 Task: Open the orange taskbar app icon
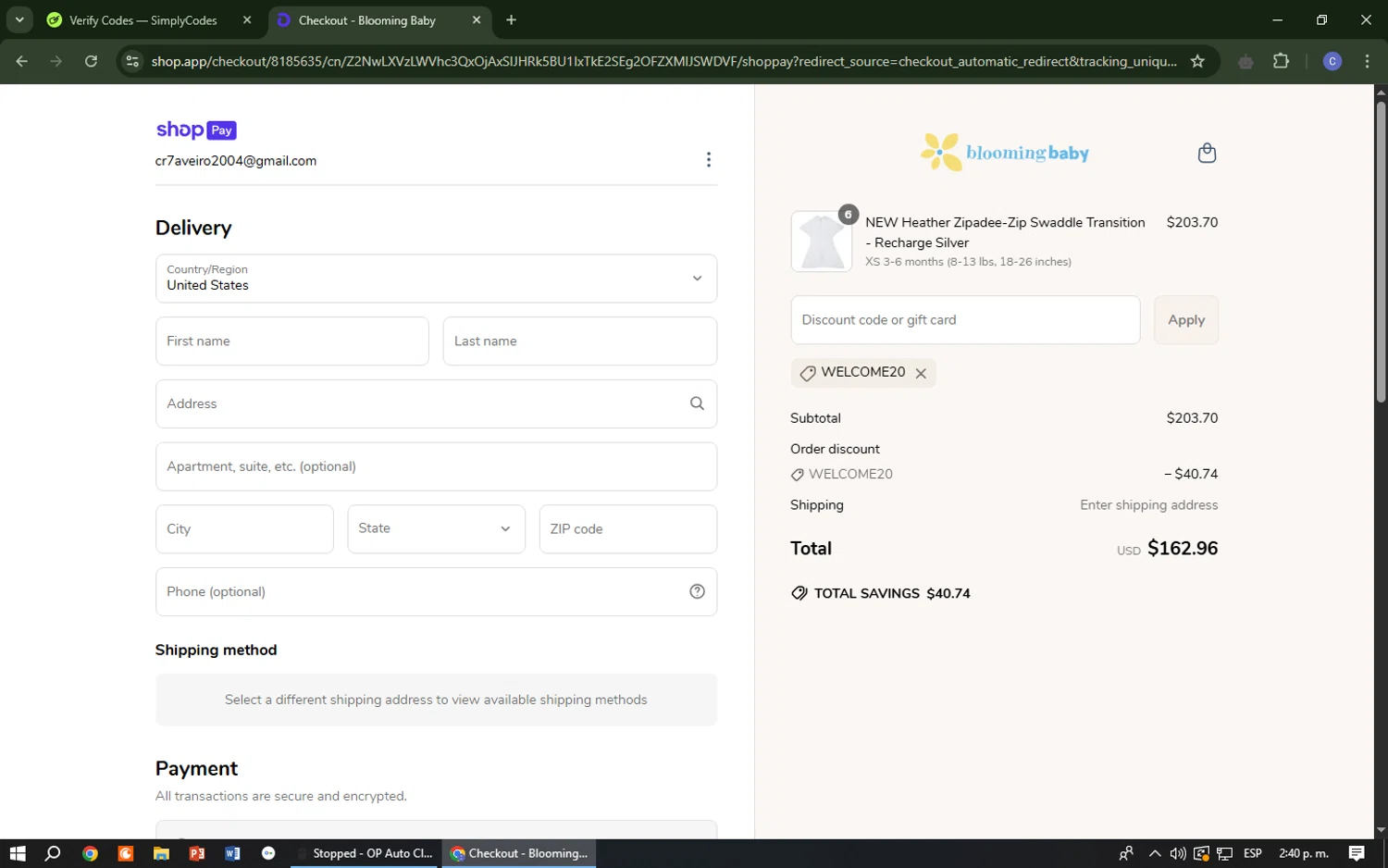[126, 853]
